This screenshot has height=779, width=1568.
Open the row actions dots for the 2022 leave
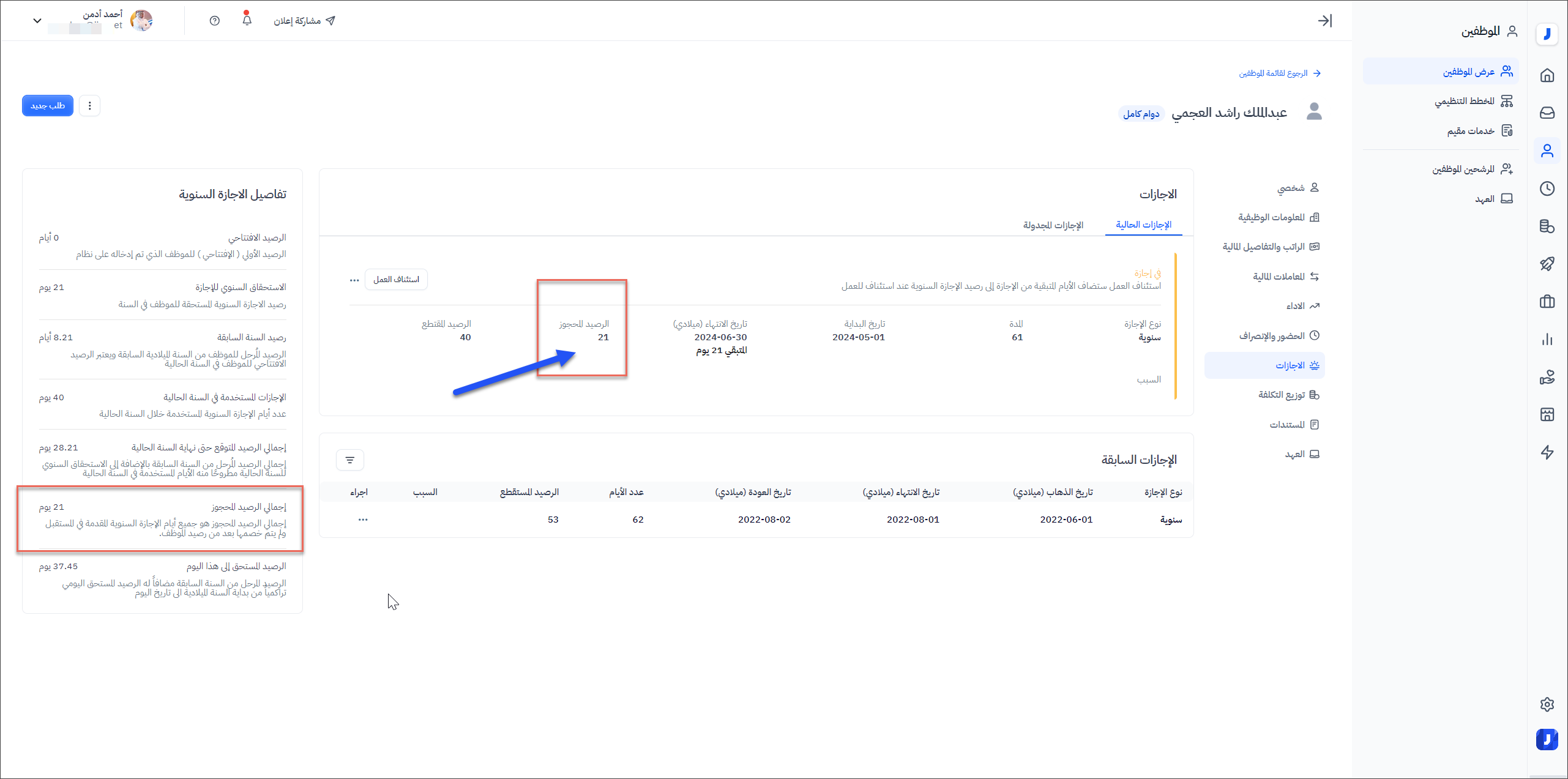(363, 520)
